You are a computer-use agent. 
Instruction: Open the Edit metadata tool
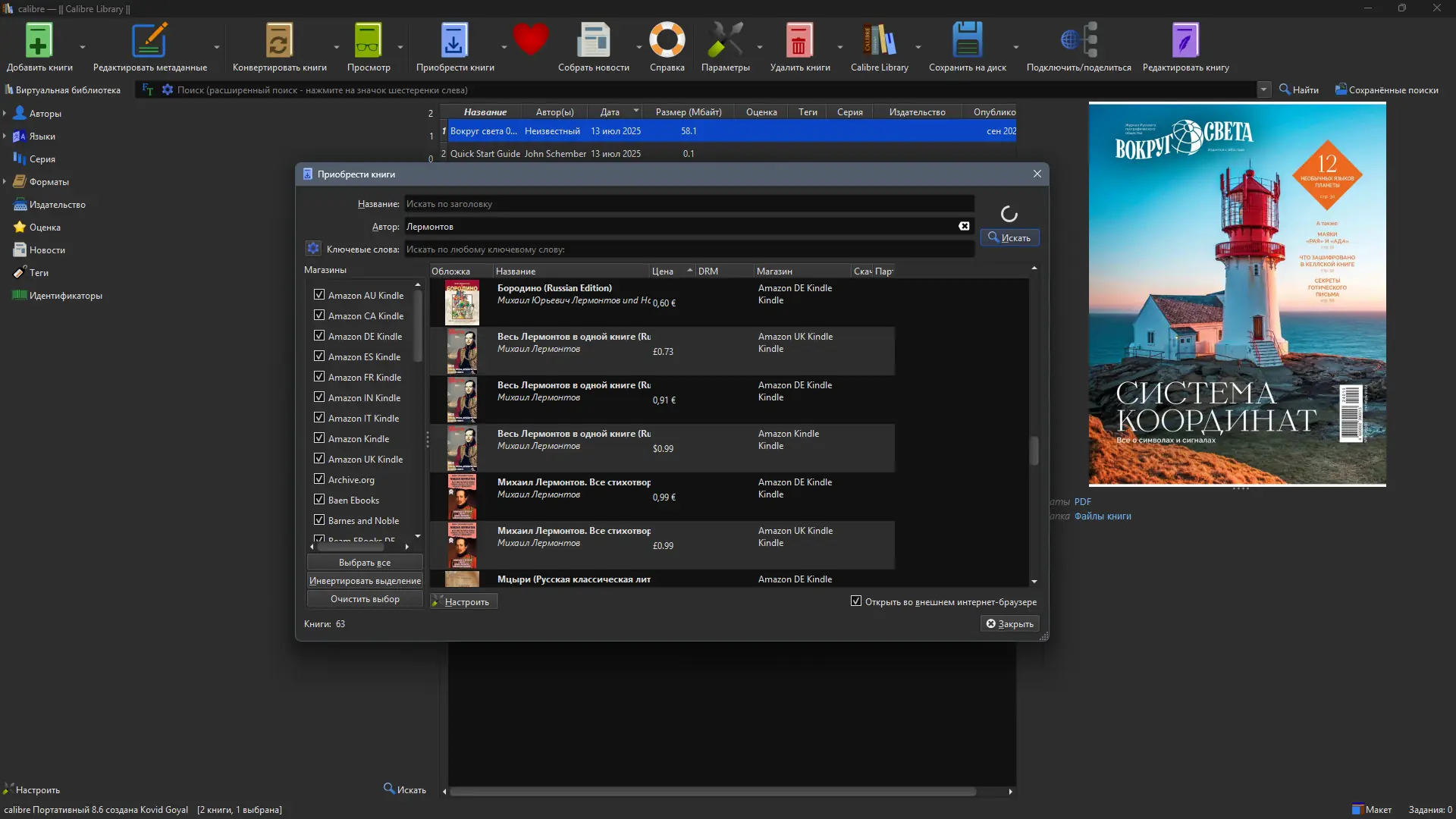[149, 42]
